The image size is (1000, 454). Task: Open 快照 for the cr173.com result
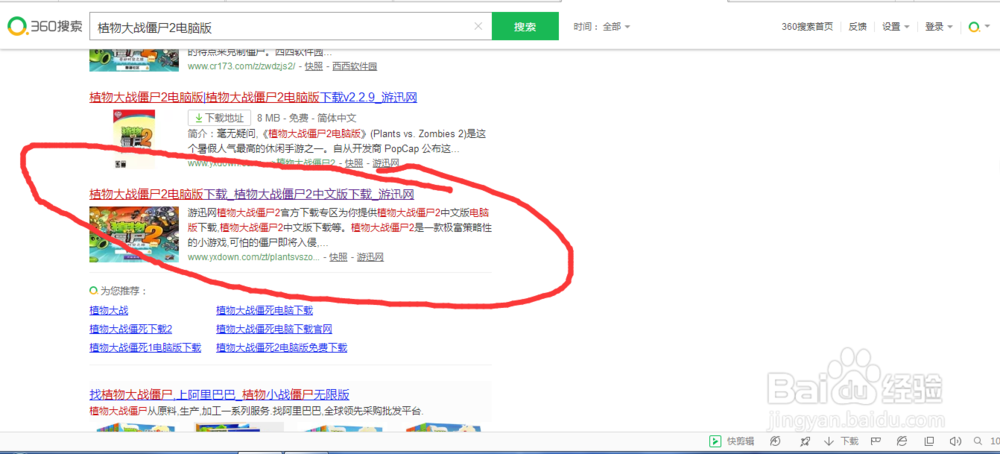pos(314,66)
